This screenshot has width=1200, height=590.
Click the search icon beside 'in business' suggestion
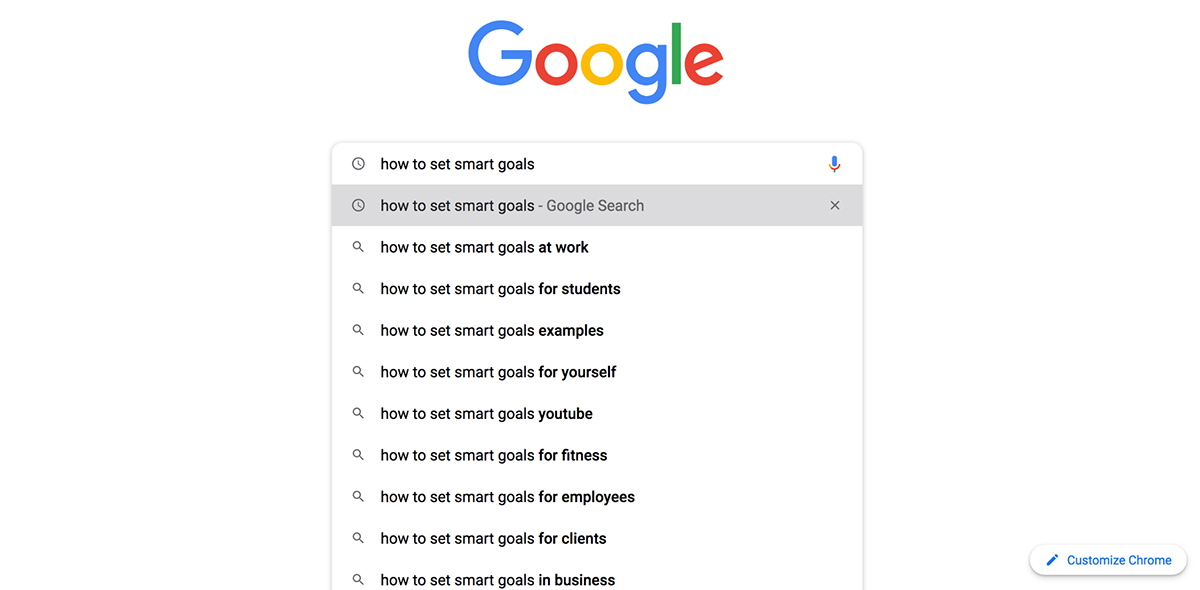(358, 580)
